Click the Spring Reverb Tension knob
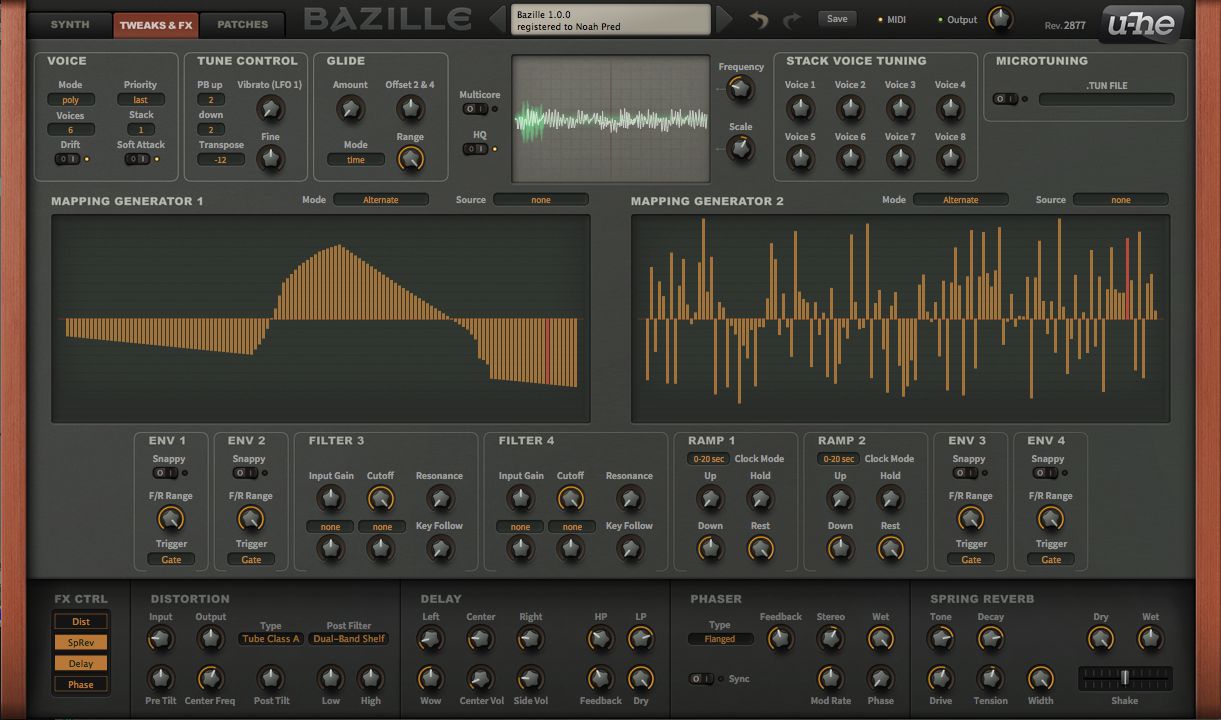This screenshot has height=720, width=1221. coord(990,679)
